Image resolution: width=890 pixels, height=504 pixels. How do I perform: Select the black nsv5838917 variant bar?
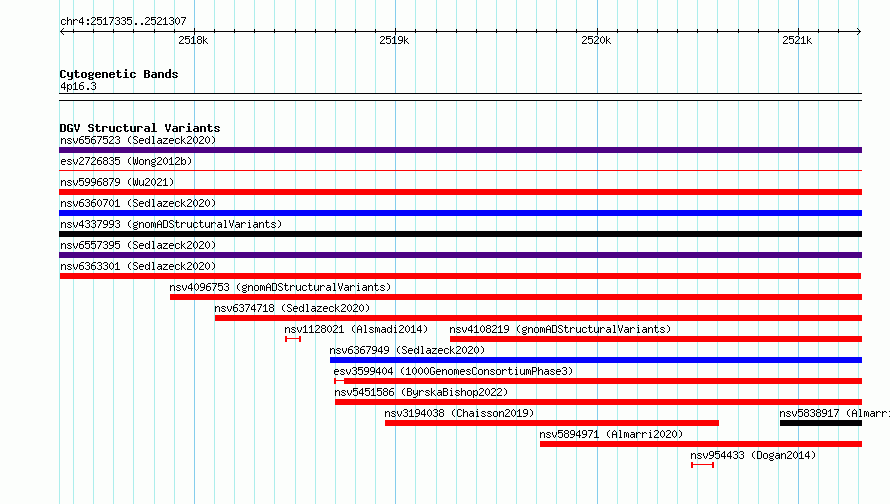click(x=821, y=423)
